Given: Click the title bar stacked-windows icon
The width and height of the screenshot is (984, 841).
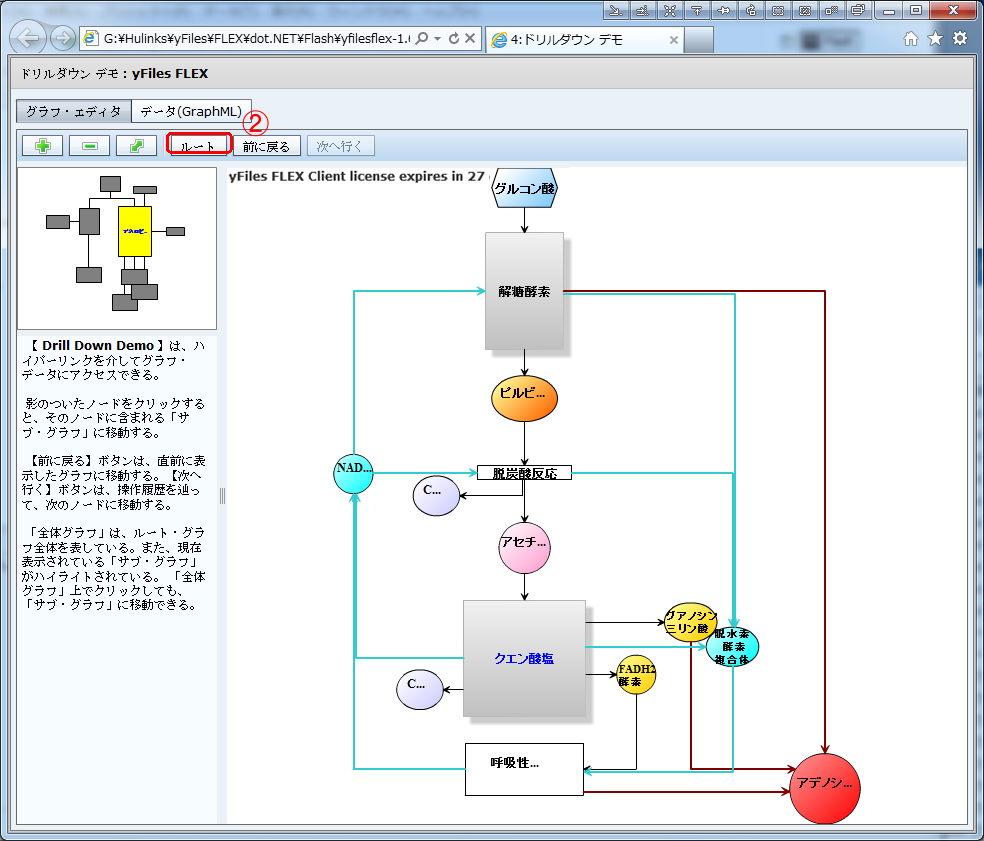Looking at the screenshot, I should [x=858, y=10].
